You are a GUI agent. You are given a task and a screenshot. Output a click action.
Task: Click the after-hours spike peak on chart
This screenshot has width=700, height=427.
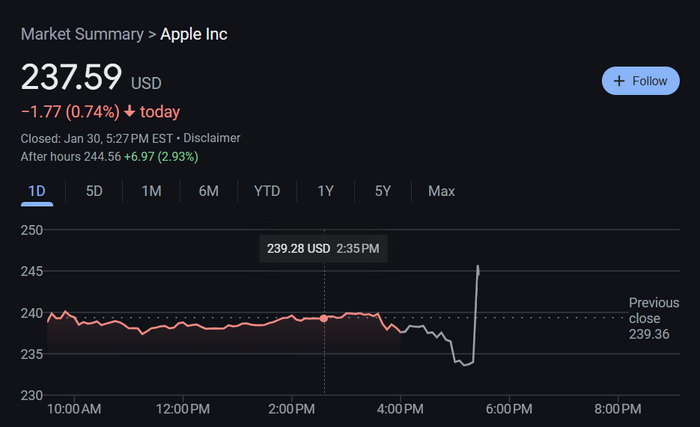pyautogui.click(x=478, y=267)
